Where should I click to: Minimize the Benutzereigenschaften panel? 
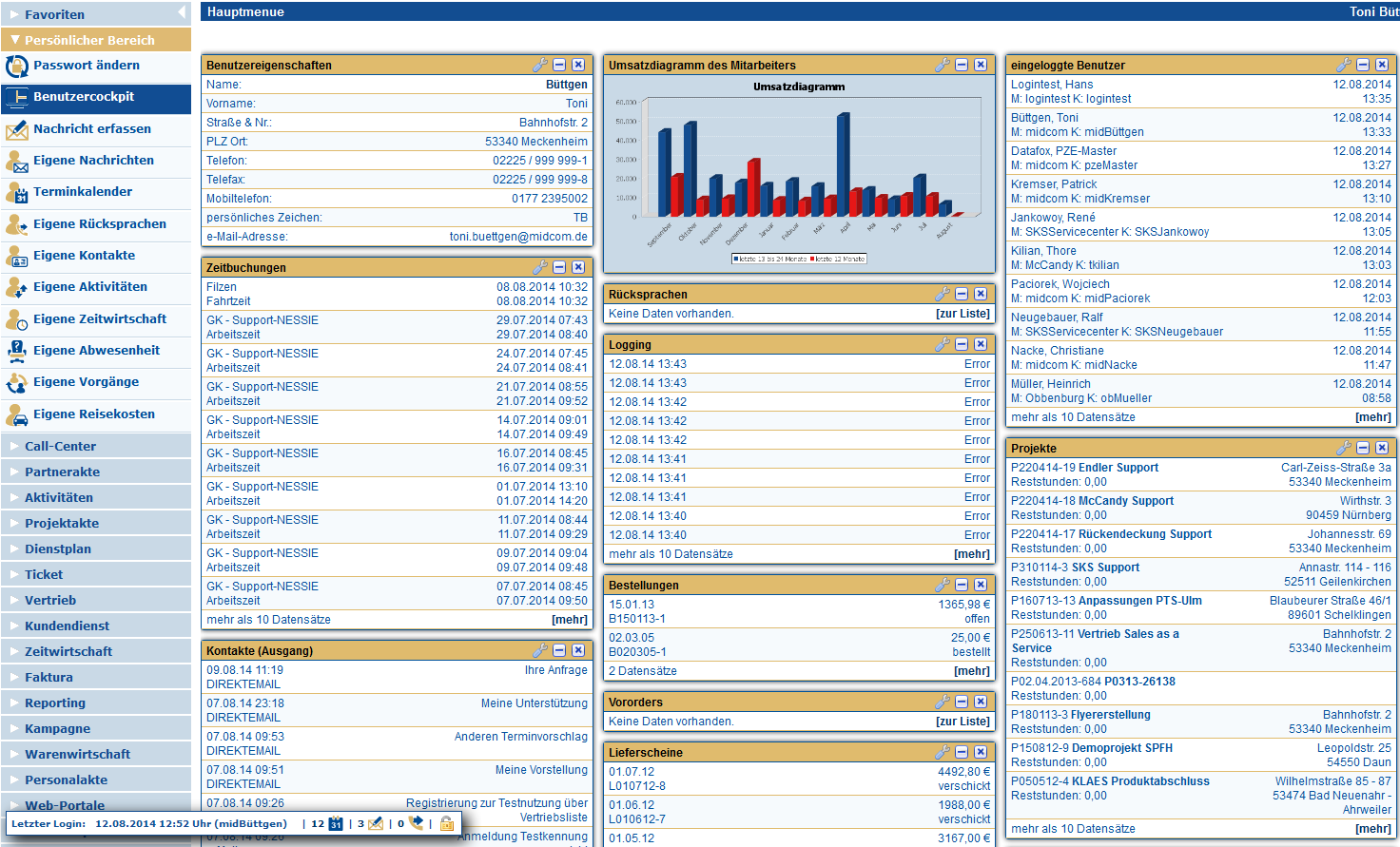pyautogui.click(x=559, y=65)
